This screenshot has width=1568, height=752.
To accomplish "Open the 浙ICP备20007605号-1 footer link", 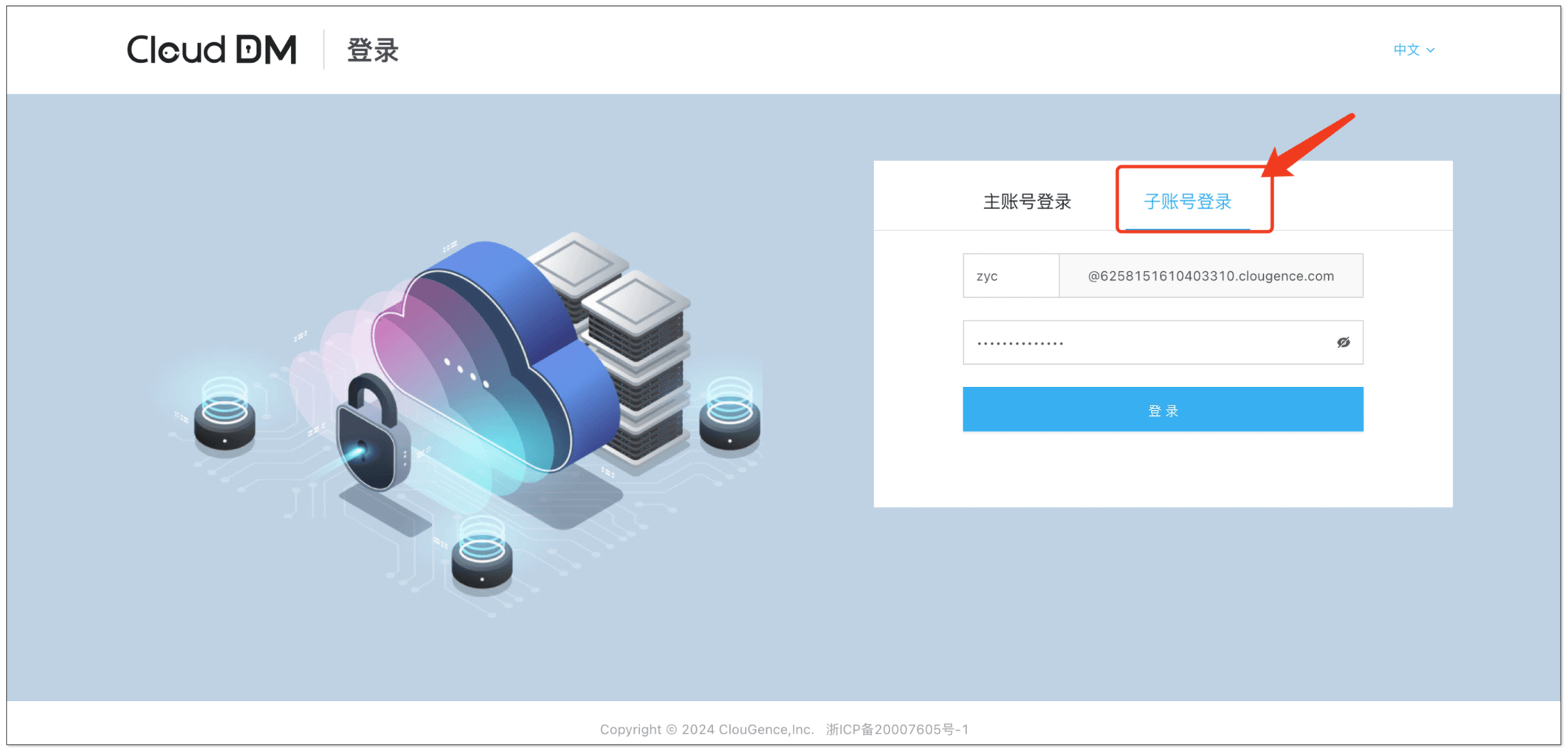I will pyautogui.click(x=897, y=729).
